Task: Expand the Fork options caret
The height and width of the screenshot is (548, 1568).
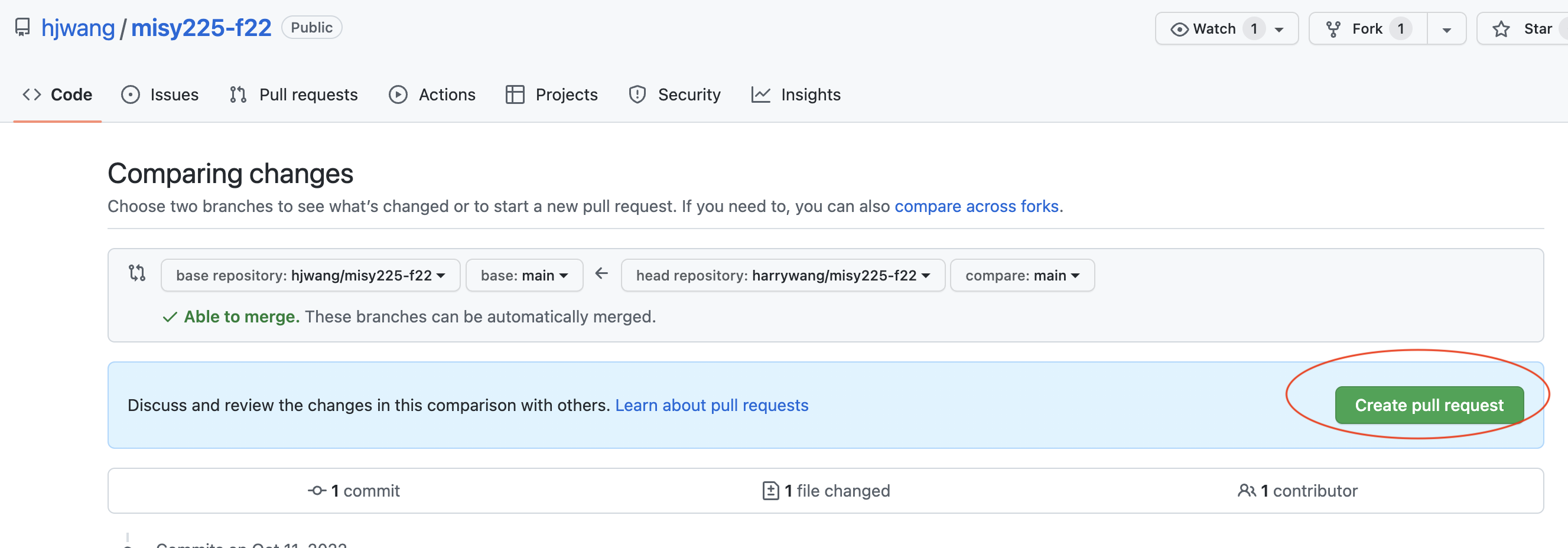Action: click(x=1447, y=29)
